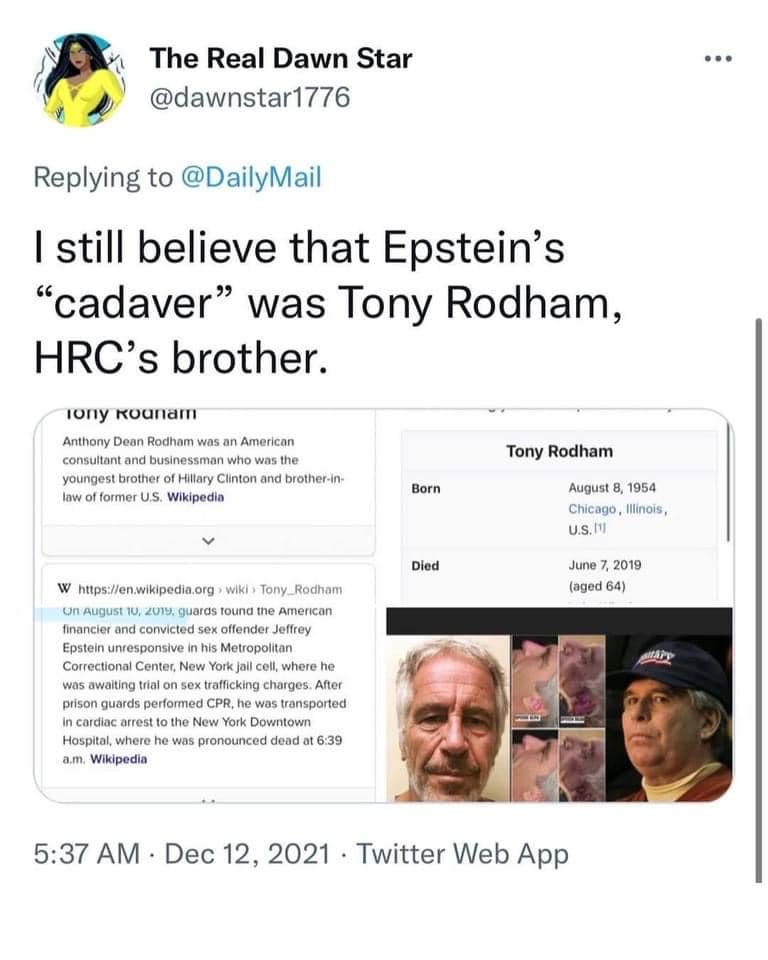Open Wikipedia link after "6:39 a.m."

[x=118, y=759]
